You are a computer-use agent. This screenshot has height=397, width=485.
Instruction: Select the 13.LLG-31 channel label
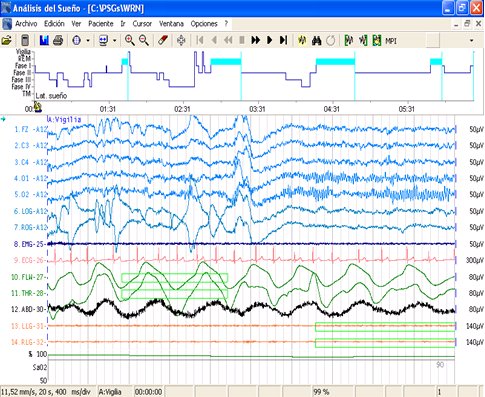(28, 326)
